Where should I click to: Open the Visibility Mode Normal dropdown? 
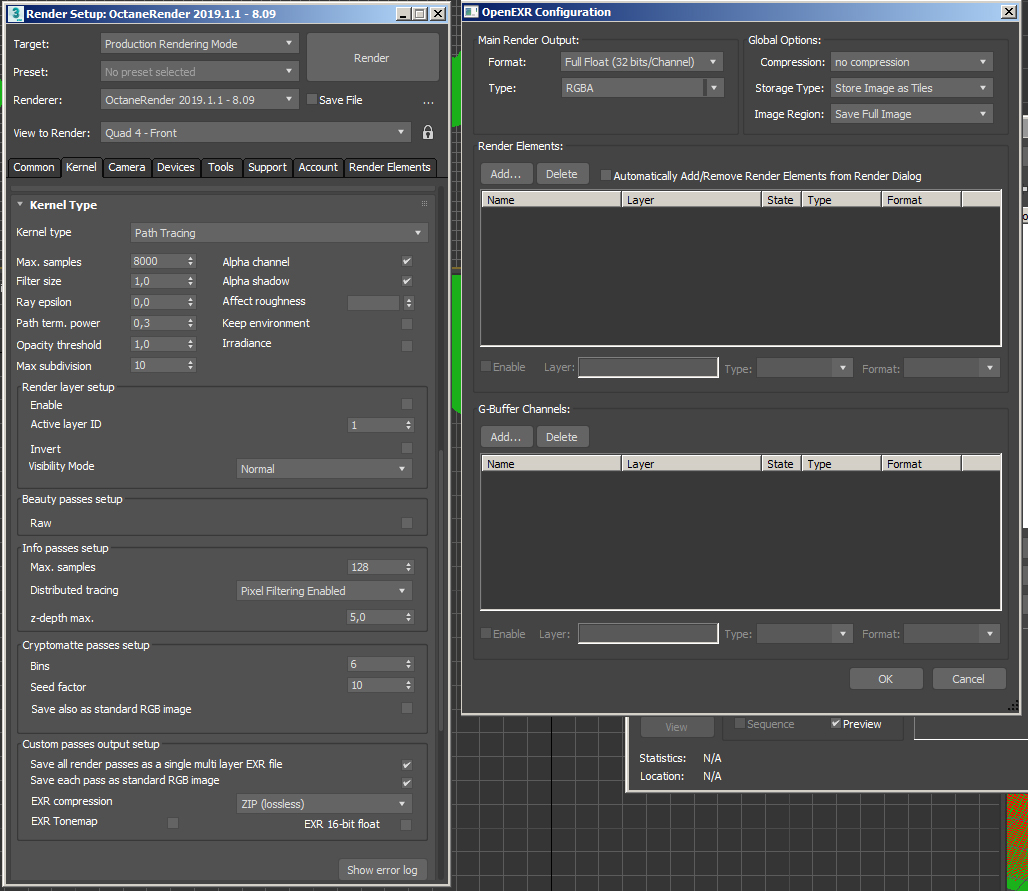tap(324, 469)
